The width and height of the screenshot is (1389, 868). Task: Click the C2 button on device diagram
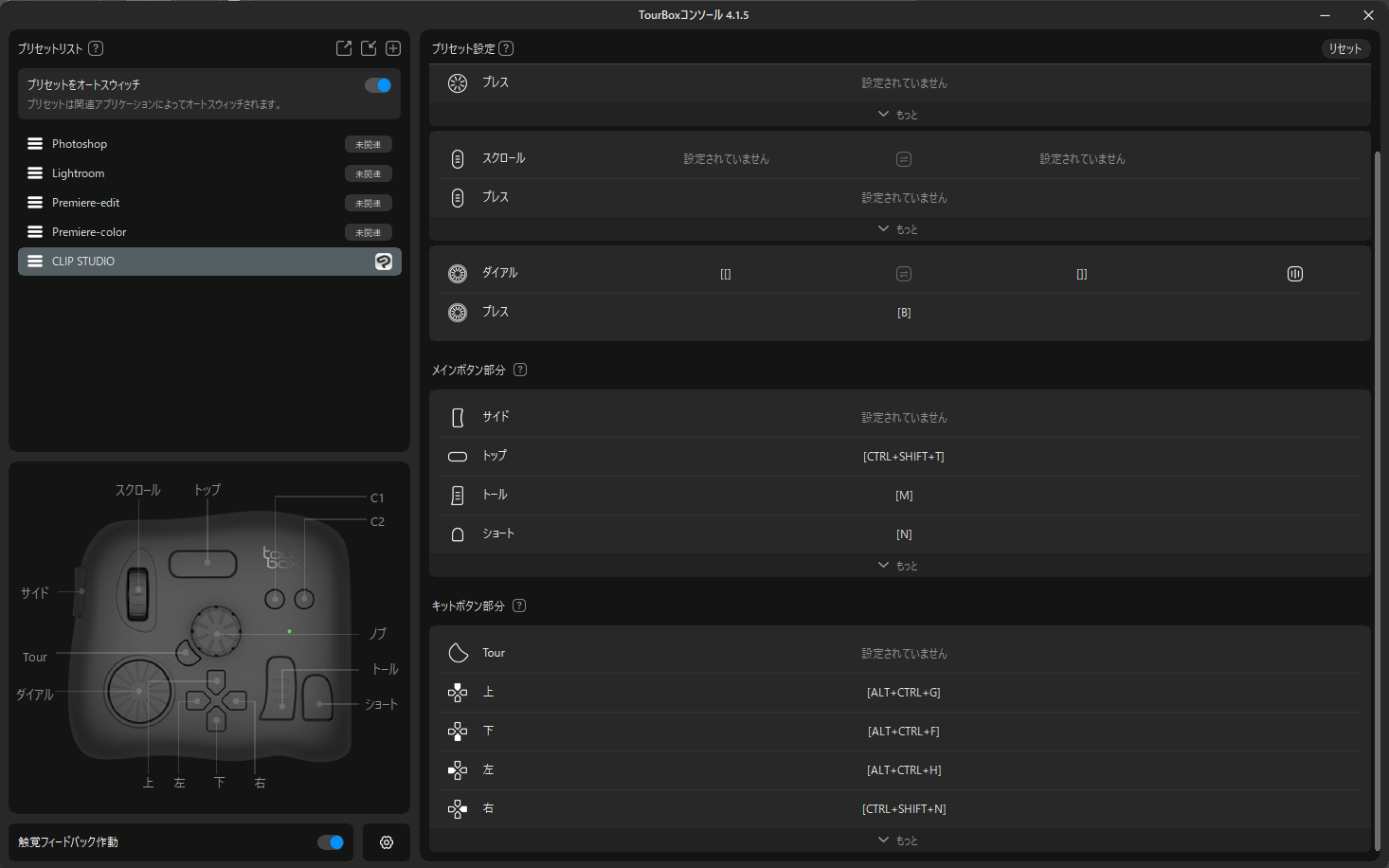304,599
